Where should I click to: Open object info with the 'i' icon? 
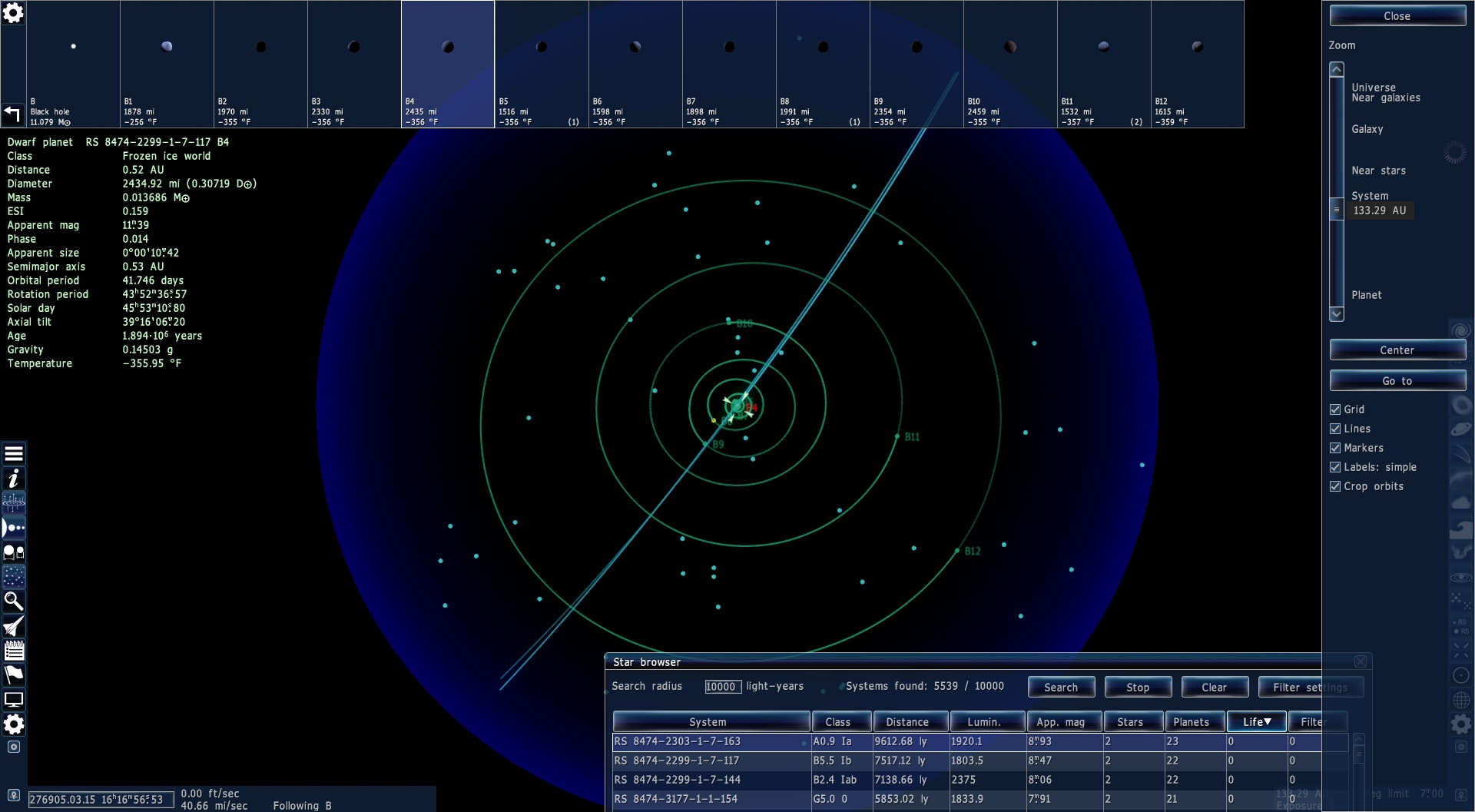point(14,479)
